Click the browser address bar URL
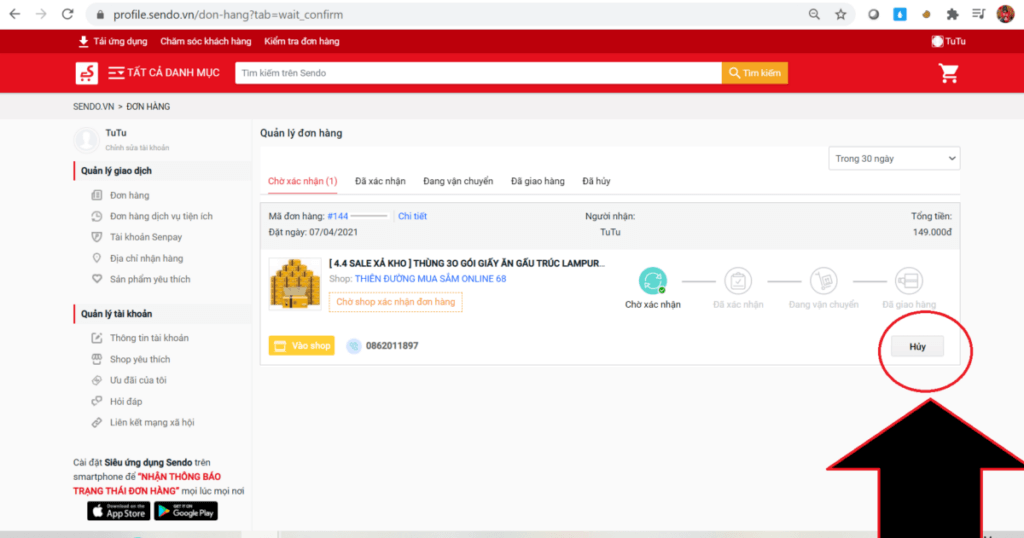The height and width of the screenshot is (538, 1024). pos(228,14)
